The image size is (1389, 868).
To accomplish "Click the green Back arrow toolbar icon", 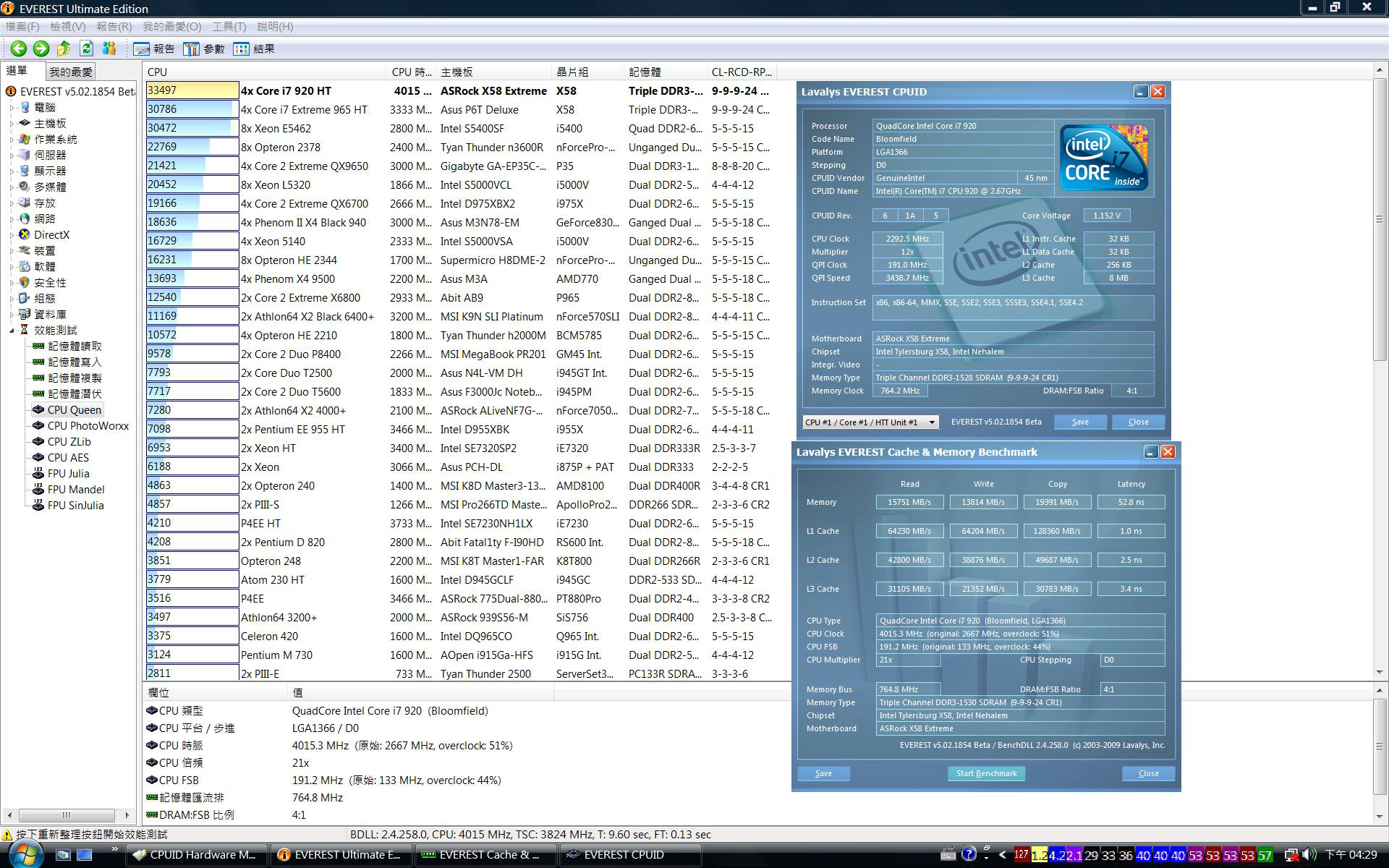I will coord(19,48).
